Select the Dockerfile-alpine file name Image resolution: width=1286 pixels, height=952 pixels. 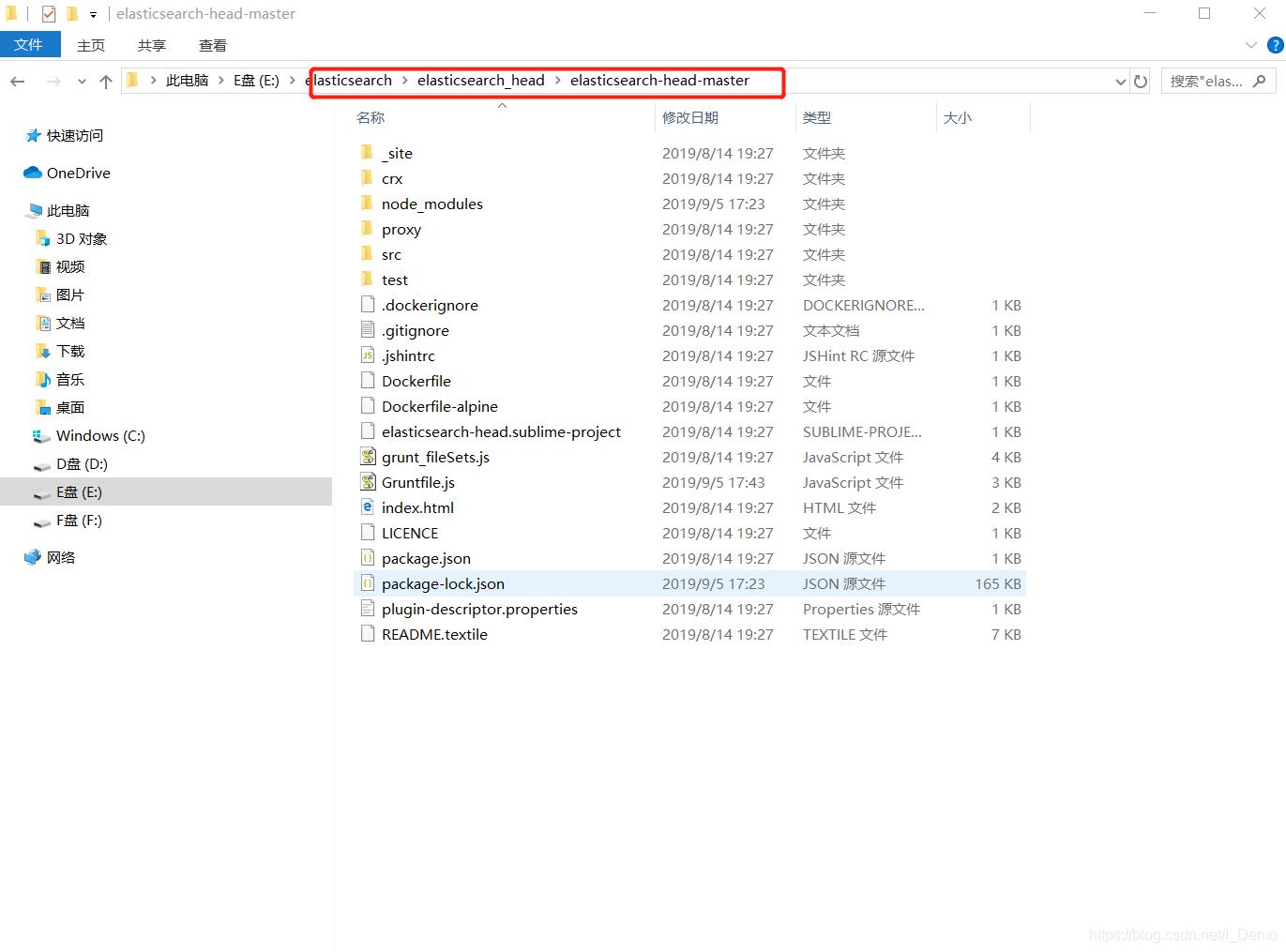440,406
